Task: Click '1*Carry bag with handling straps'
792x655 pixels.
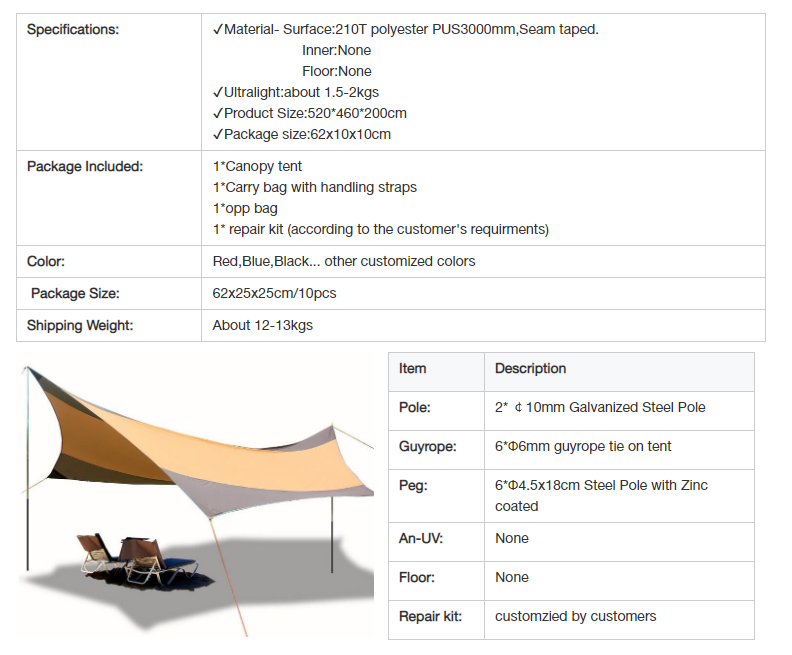Action: point(315,187)
